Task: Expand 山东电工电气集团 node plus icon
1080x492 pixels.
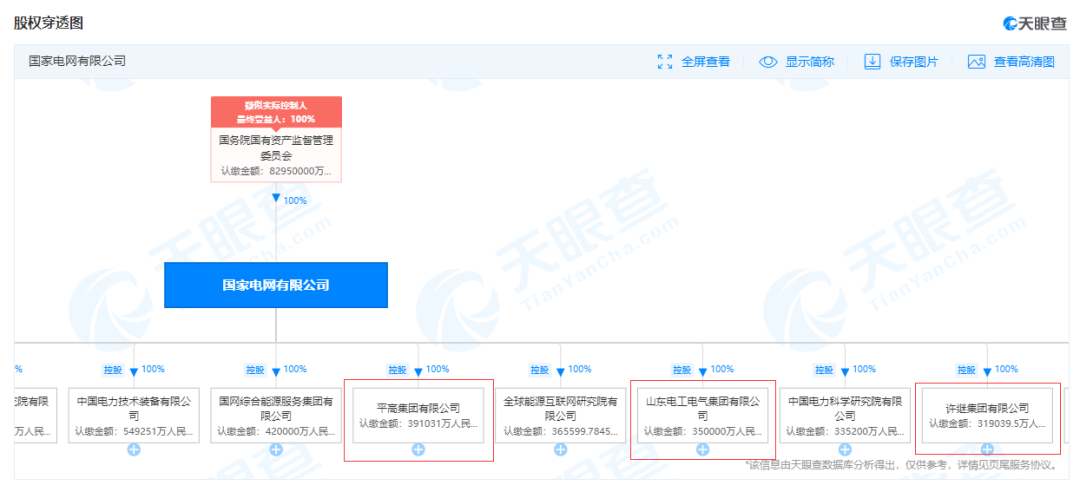Action: (703, 450)
